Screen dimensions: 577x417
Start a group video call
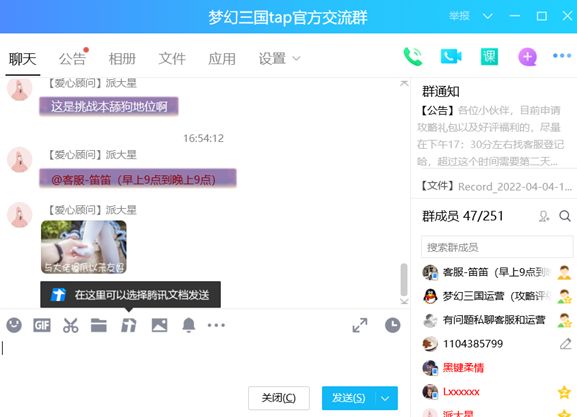coord(451,57)
